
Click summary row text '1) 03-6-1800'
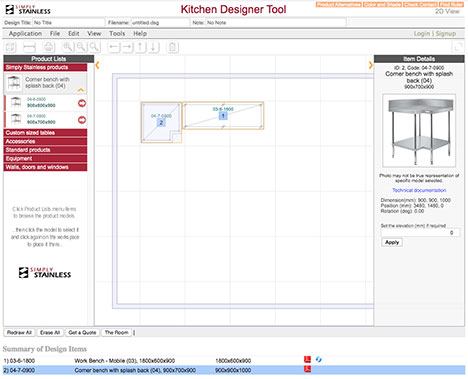tap(19, 361)
